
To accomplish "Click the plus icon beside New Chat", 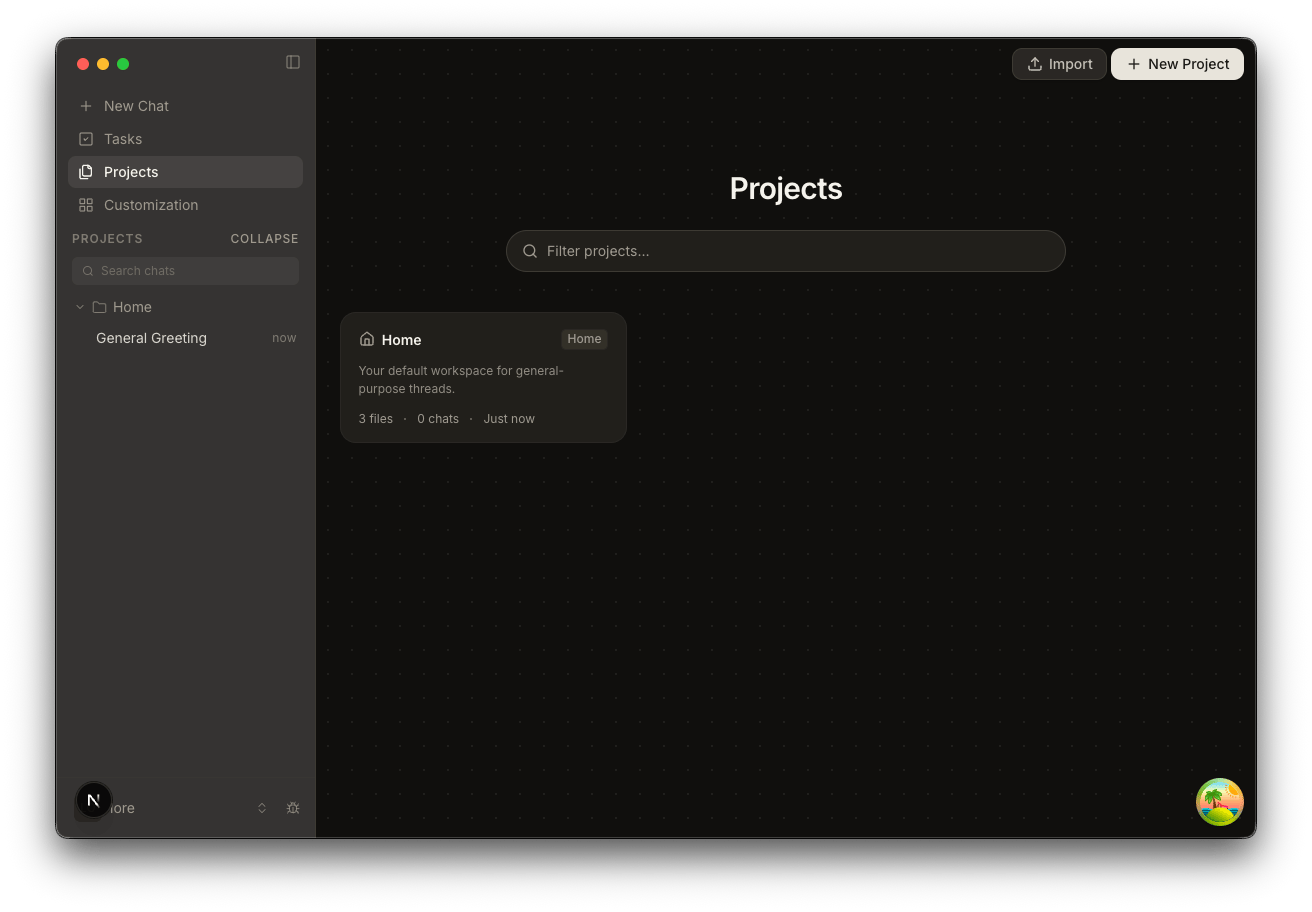I will click(86, 106).
